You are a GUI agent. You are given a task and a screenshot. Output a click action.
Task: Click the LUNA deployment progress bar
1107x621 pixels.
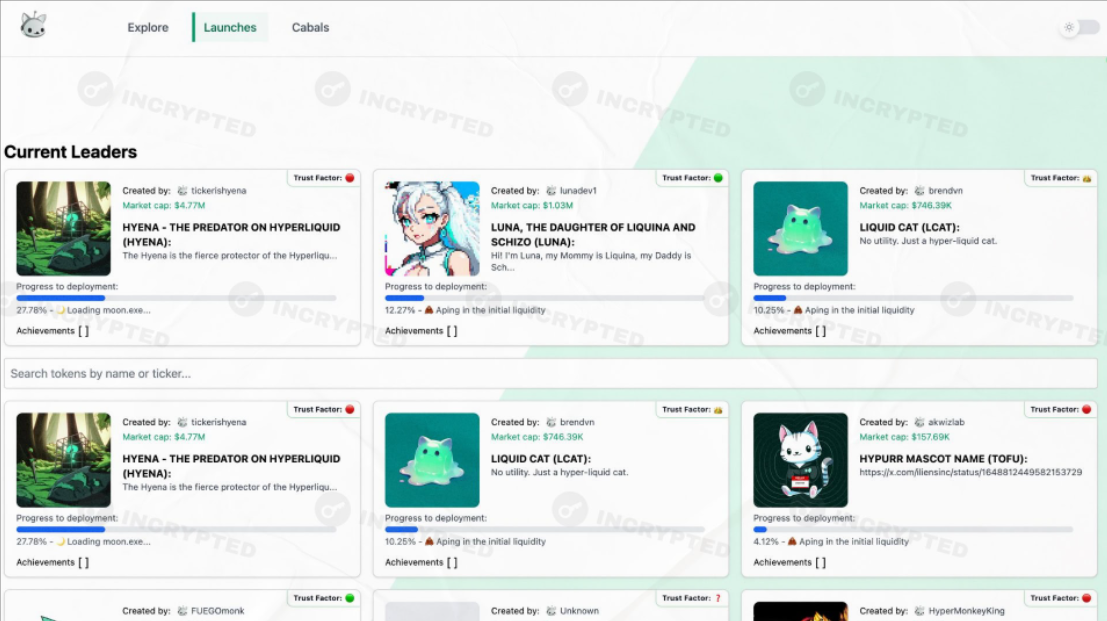[544, 298]
